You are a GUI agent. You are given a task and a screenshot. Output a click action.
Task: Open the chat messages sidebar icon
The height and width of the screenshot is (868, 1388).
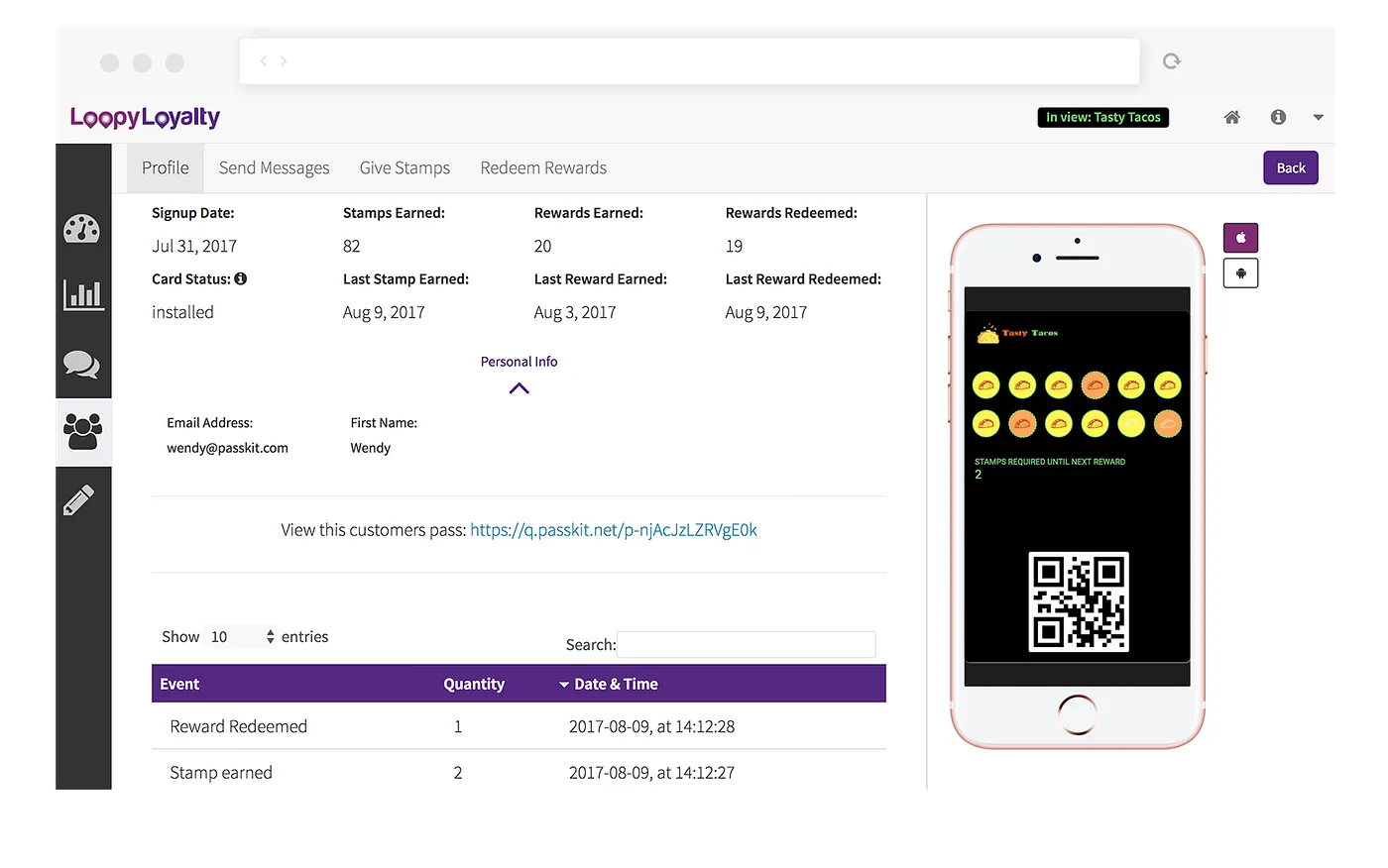82,364
